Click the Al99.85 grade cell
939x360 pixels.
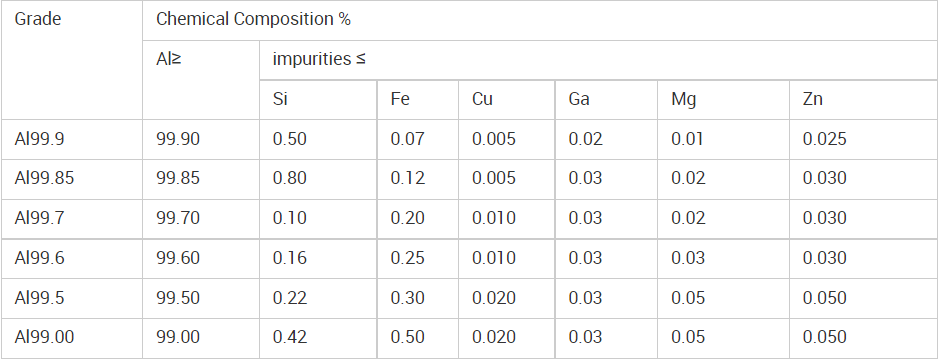click(x=72, y=179)
